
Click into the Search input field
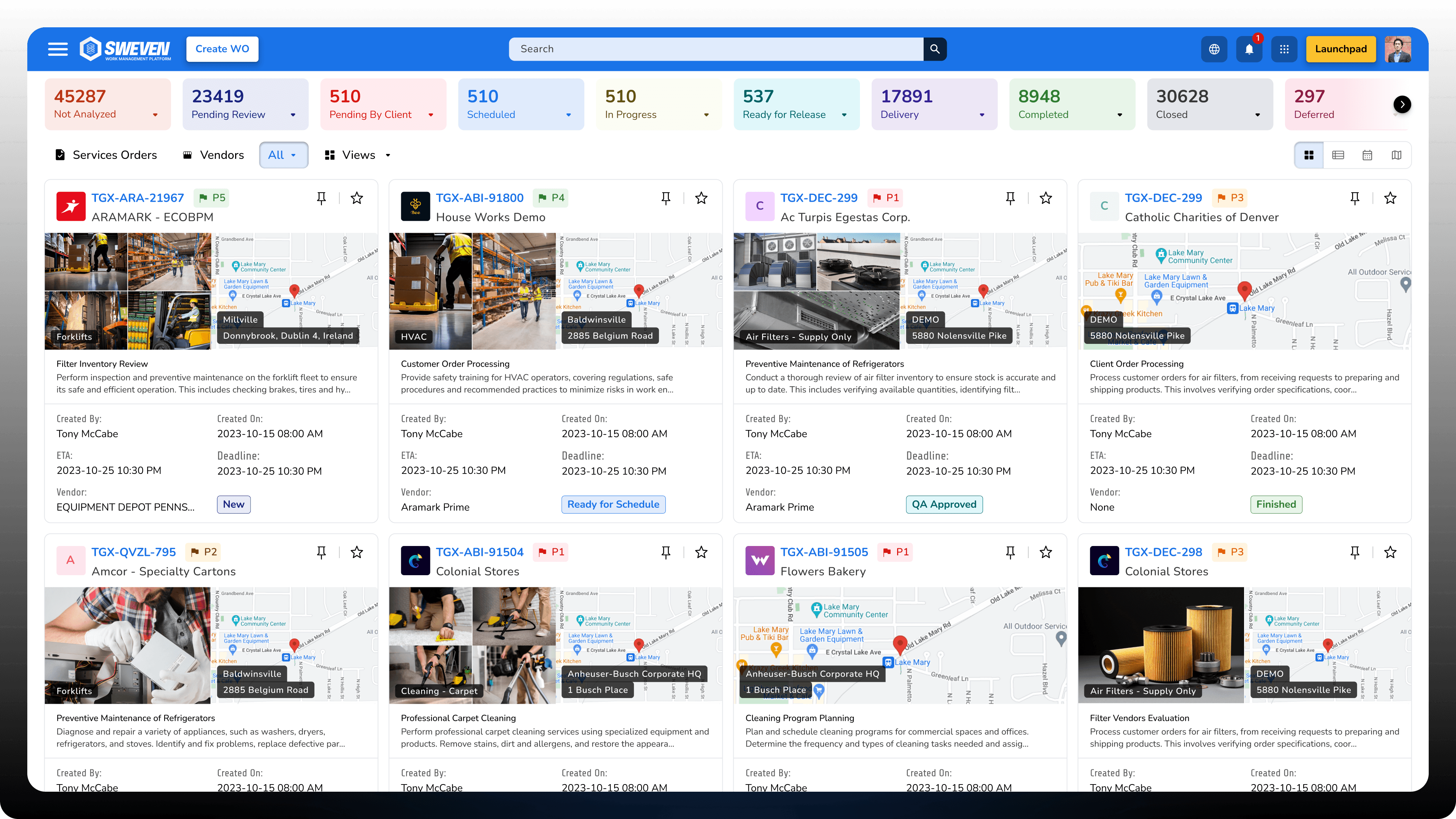[715, 49]
